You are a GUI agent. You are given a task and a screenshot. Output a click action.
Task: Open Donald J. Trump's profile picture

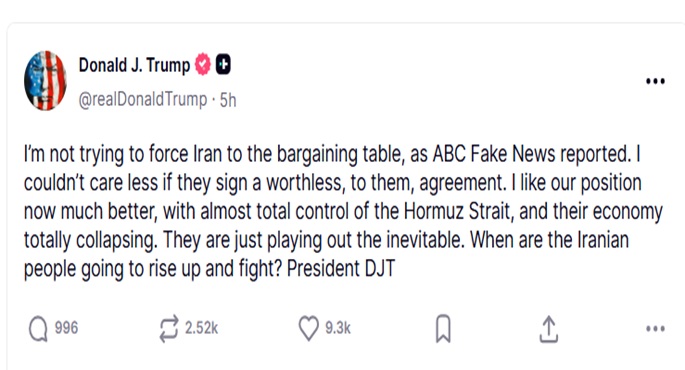[x=45, y=80]
